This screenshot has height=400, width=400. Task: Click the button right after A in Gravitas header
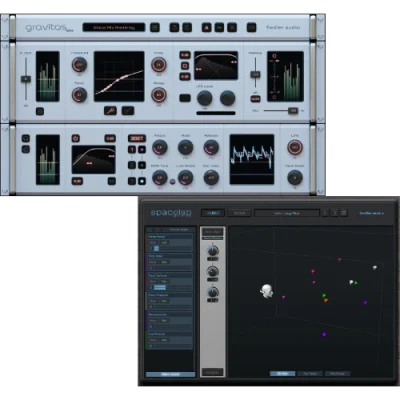pos(219,27)
